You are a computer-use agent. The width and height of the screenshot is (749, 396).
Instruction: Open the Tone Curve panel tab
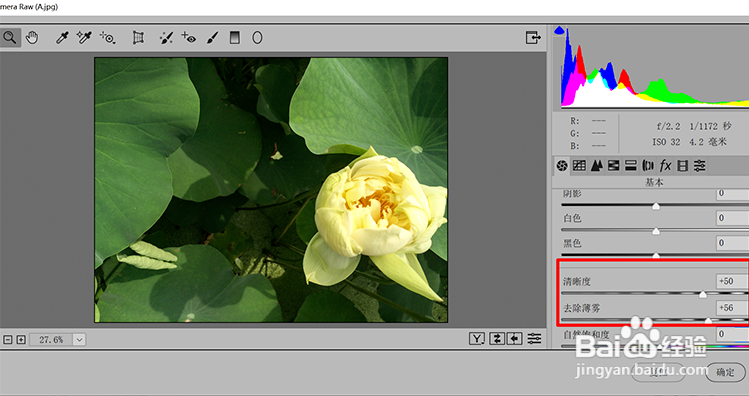(x=579, y=166)
